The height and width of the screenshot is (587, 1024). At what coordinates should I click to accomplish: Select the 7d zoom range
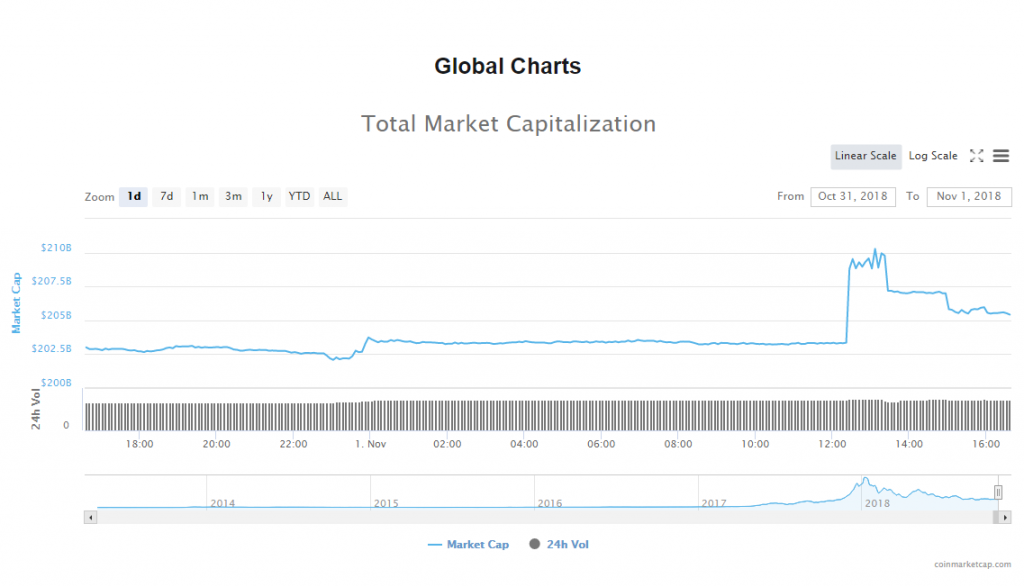click(x=167, y=197)
